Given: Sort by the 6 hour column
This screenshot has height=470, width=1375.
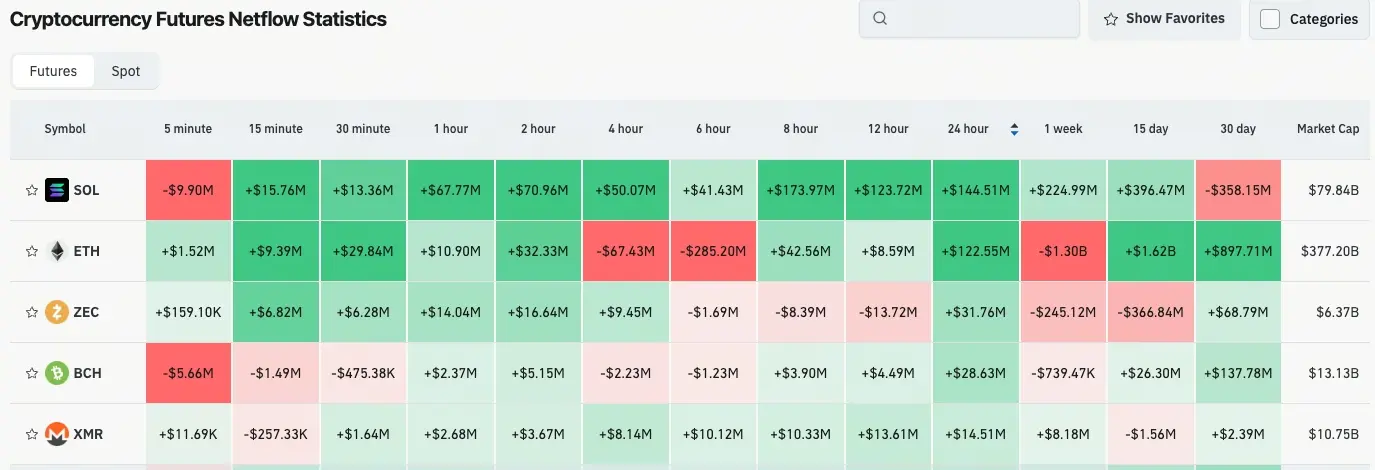Looking at the screenshot, I should pyautogui.click(x=713, y=129).
